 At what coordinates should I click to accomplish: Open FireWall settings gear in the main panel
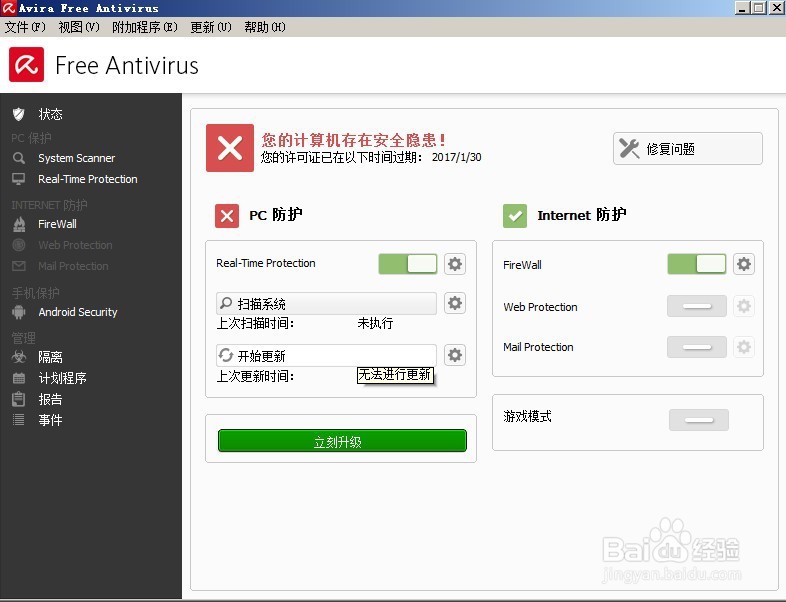[x=744, y=264]
